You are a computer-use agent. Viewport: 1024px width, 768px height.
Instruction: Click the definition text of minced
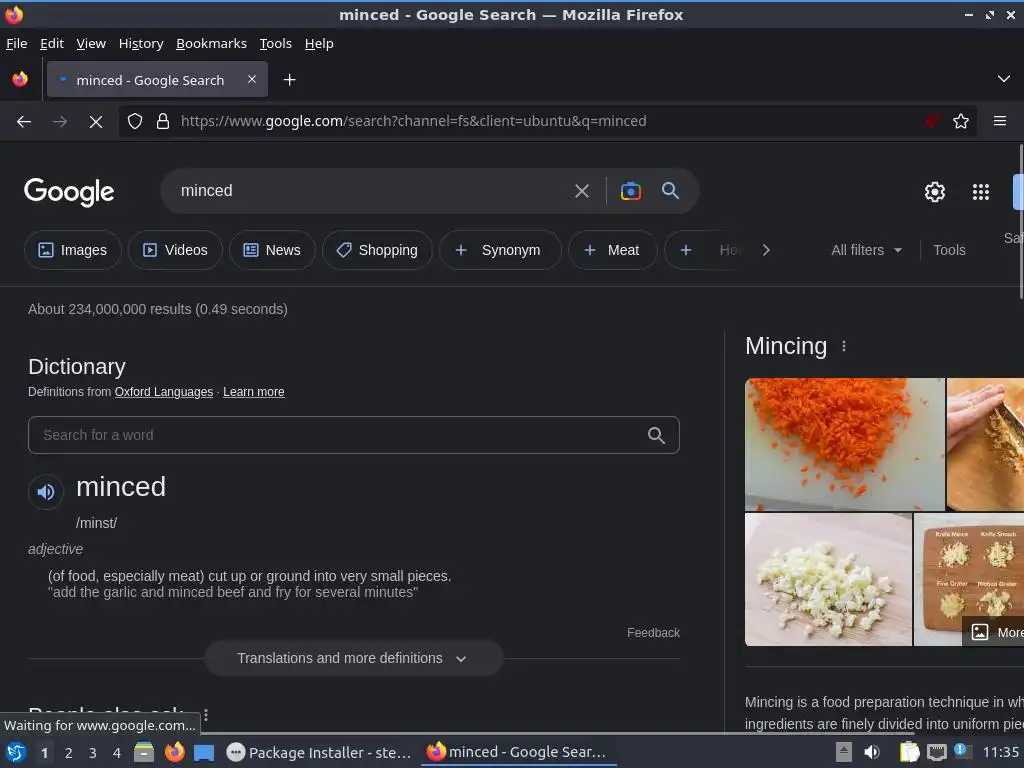coord(249,577)
